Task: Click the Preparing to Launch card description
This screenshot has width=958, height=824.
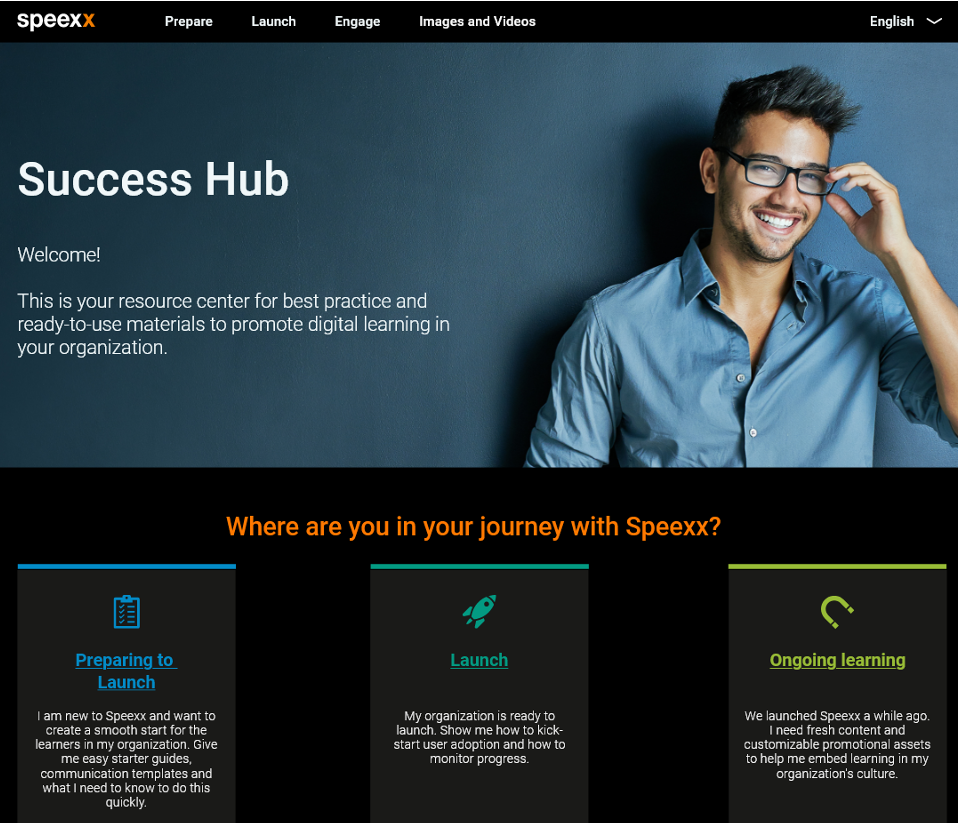Action: (x=126, y=759)
